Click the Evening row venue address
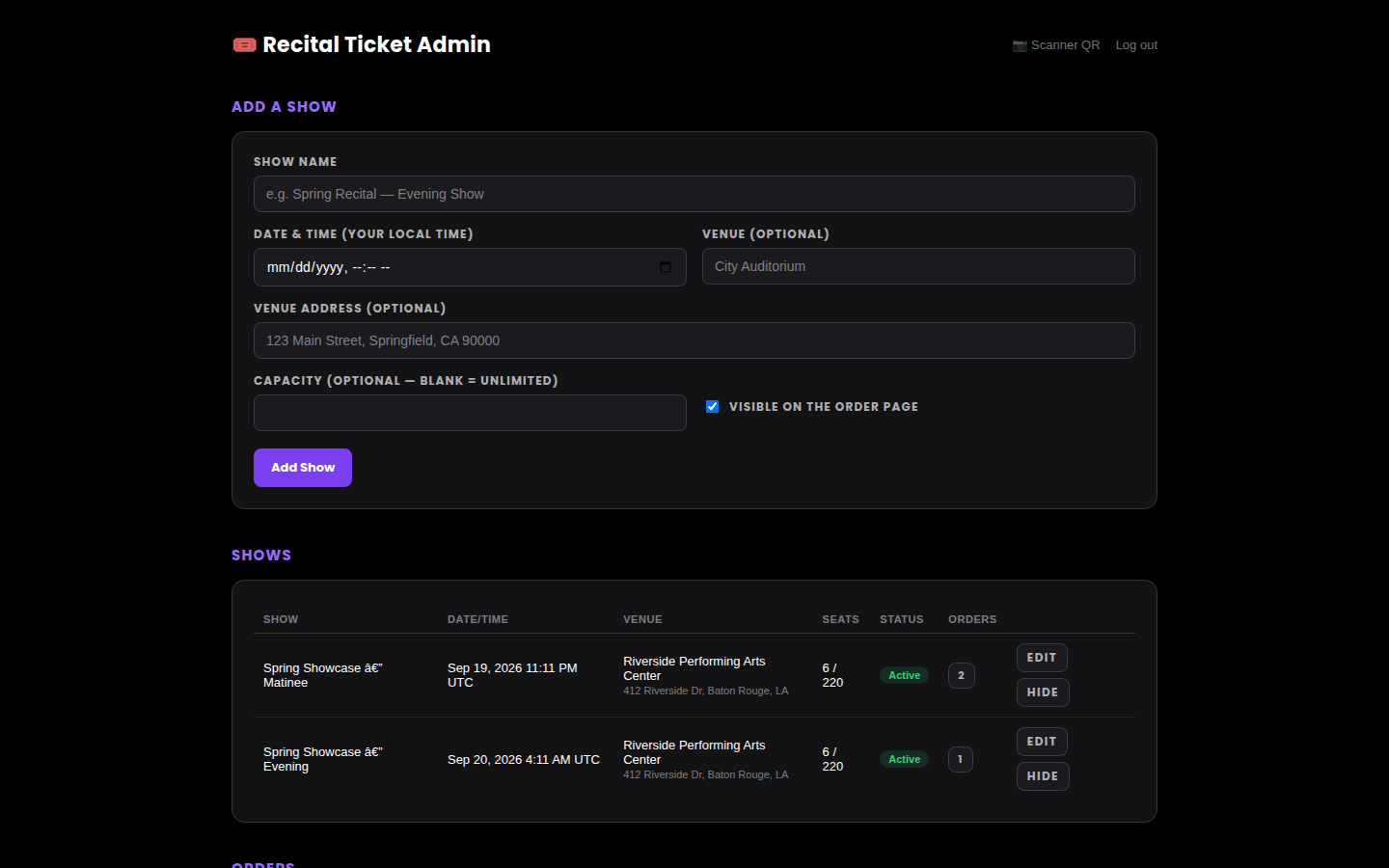 click(x=706, y=774)
